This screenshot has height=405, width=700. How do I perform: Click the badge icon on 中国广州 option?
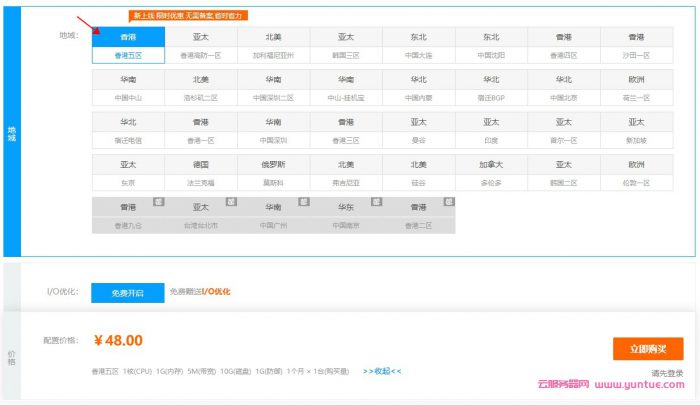click(x=304, y=202)
